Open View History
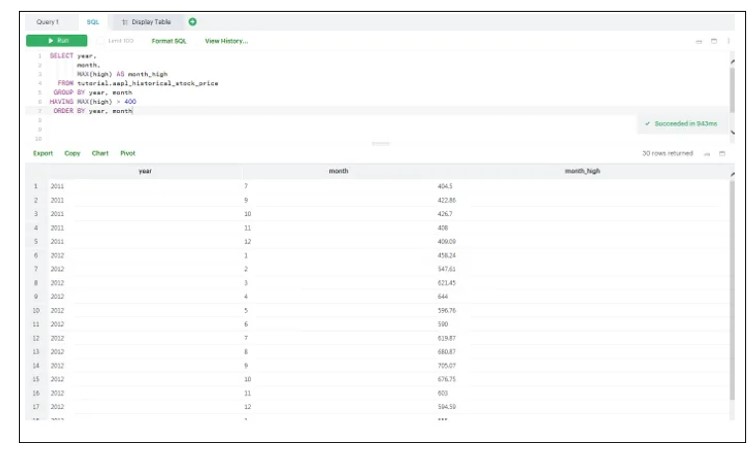The width and height of the screenshot is (756, 459). click(226, 41)
